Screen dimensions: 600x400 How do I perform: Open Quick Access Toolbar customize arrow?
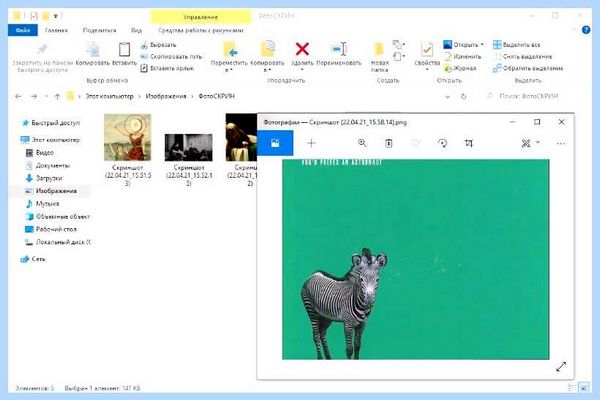click(x=55, y=16)
